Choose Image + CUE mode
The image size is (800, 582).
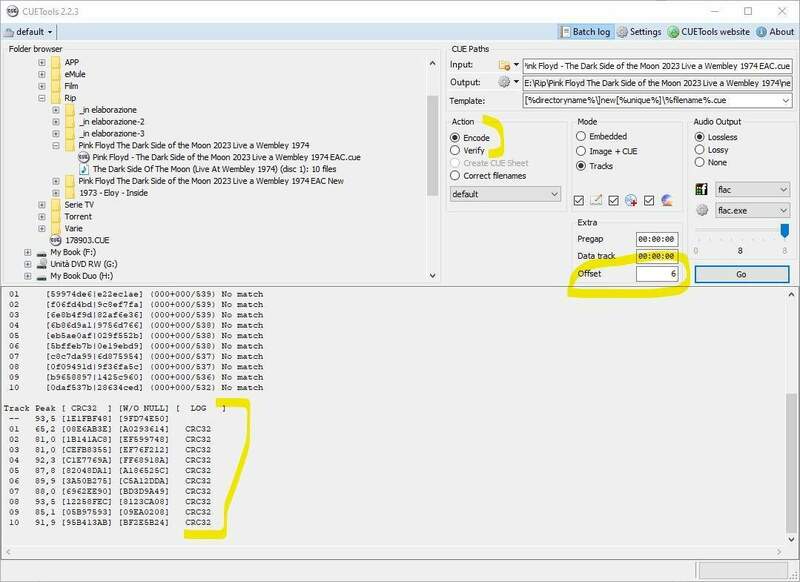coord(582,150)
